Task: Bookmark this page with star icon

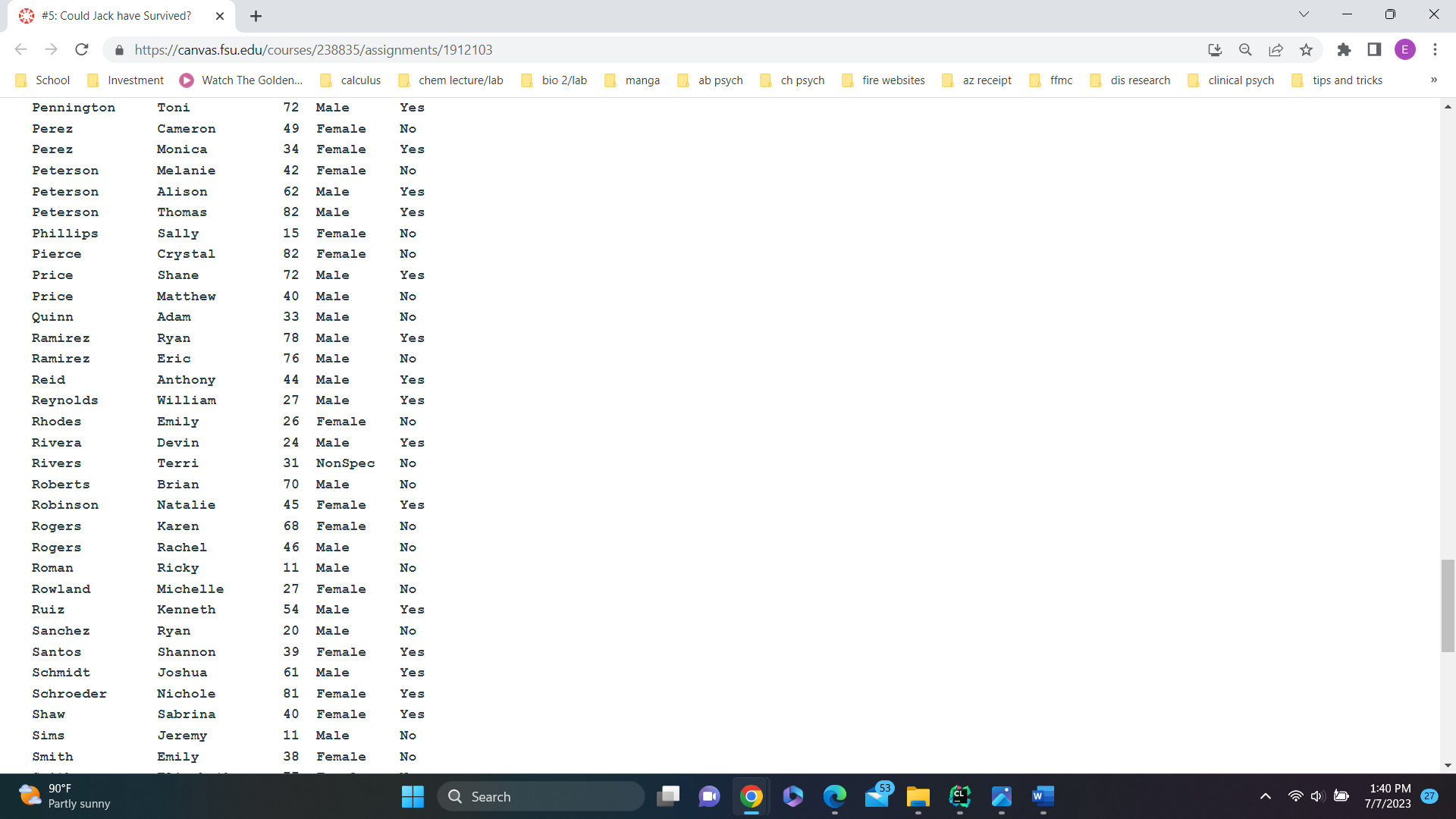Action: coord(1306,50)
